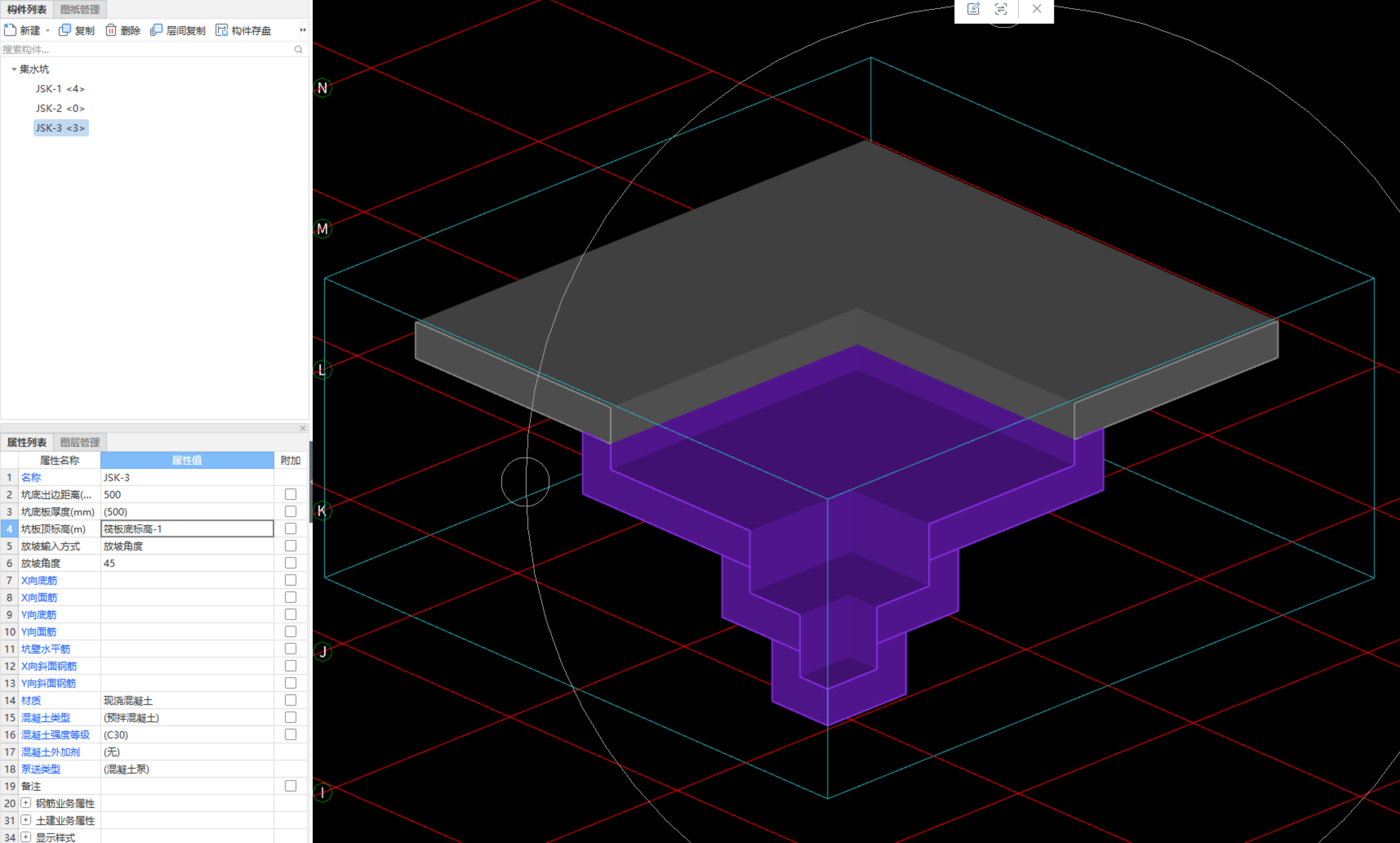This screenshot has width=1400, height=843.
Task: Select JSK-1 <4> in component tree
Action: point(60,89)
